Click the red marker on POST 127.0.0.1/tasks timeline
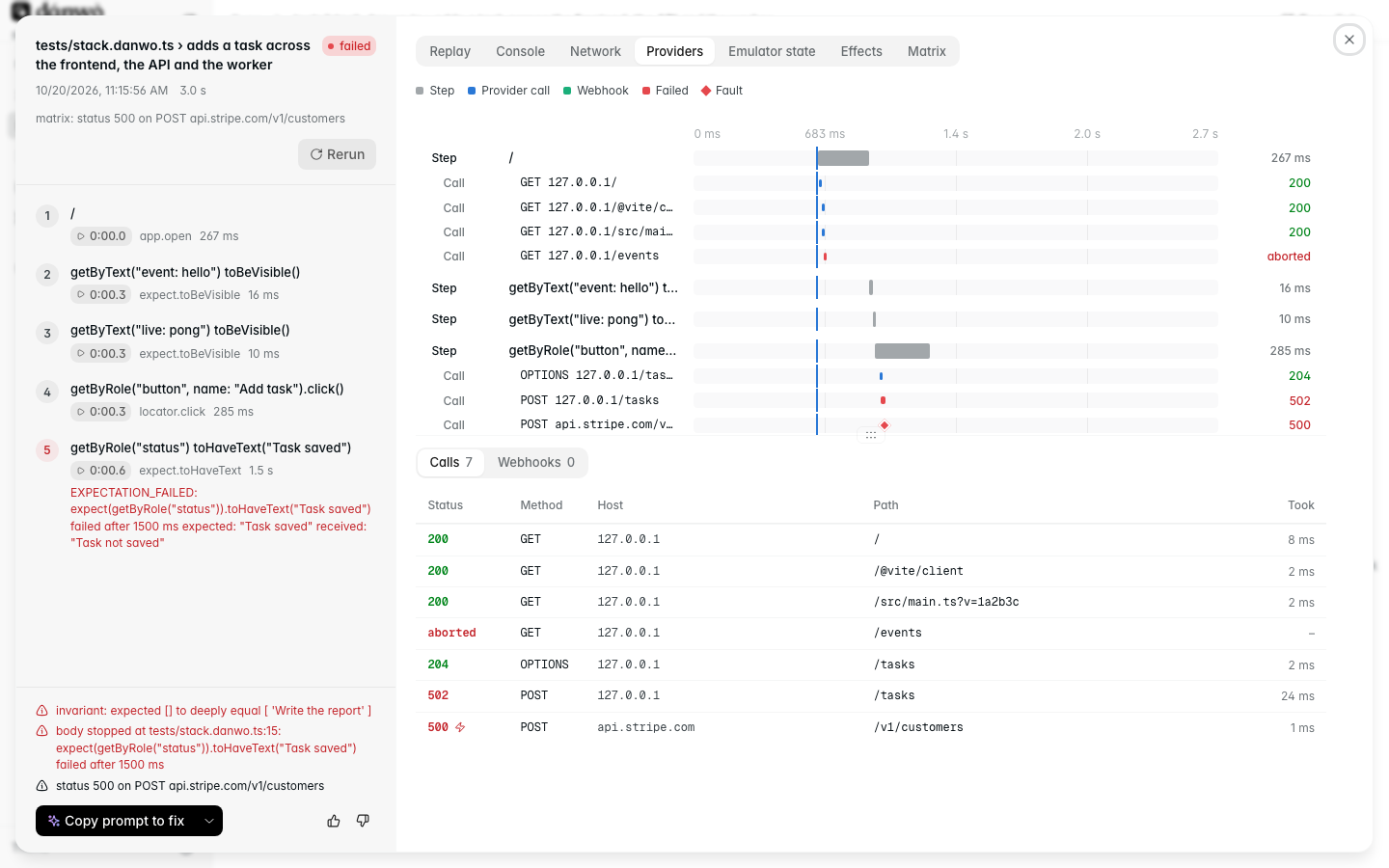 [x=883, y=400]
